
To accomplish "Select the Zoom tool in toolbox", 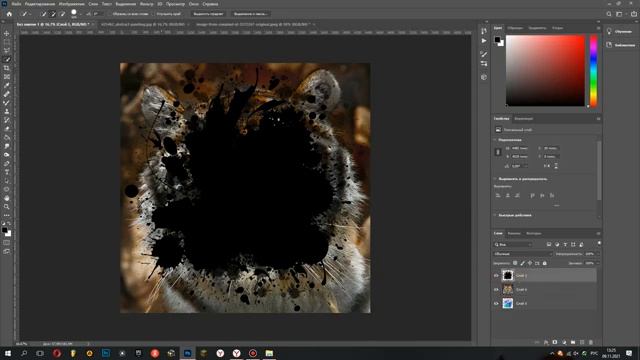I will 7,207.
